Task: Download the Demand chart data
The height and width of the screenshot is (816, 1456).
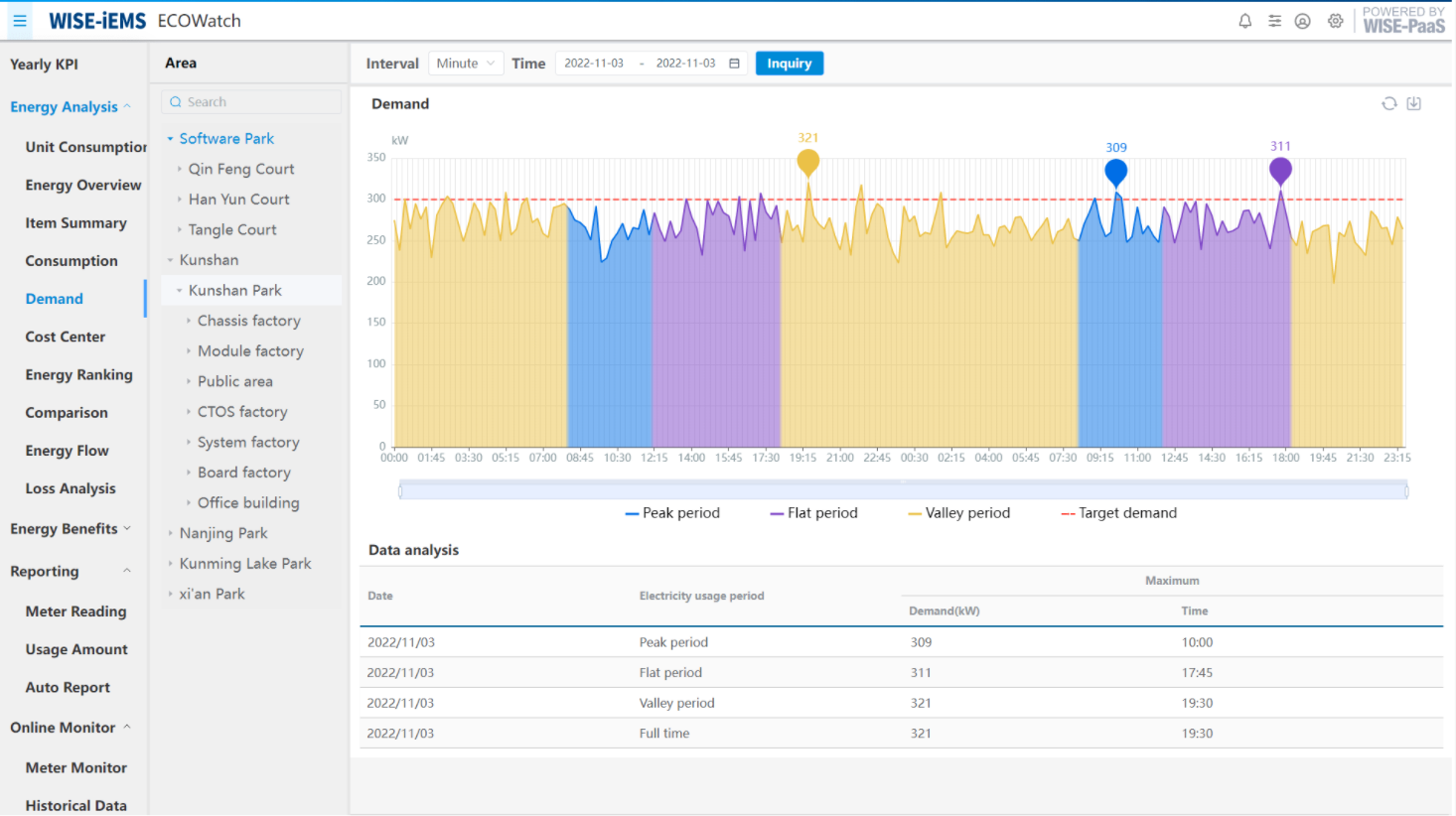Action: pyautogui.click(x=1413, y=102)
